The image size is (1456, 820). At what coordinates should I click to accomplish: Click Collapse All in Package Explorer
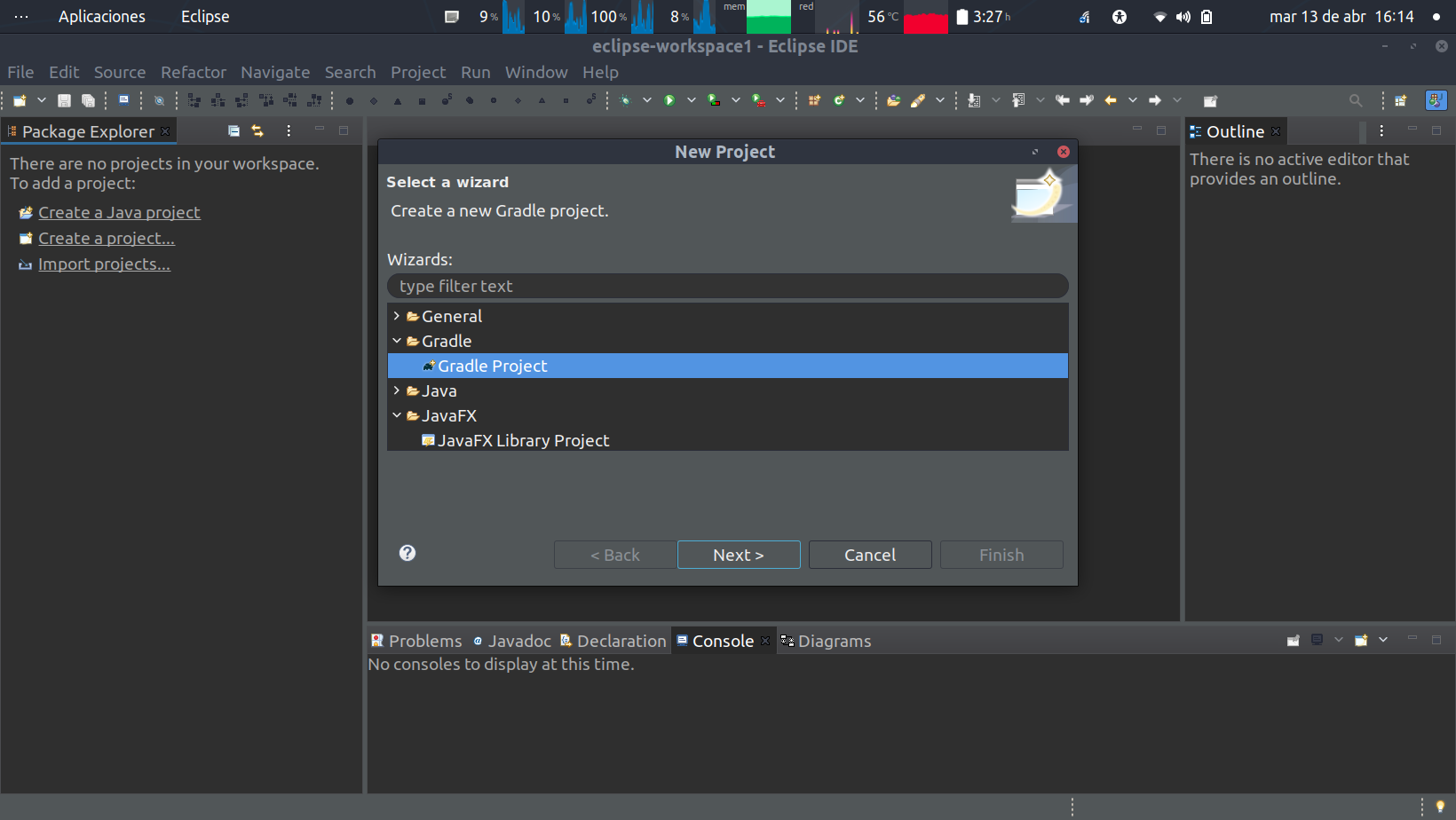(233, 130)
